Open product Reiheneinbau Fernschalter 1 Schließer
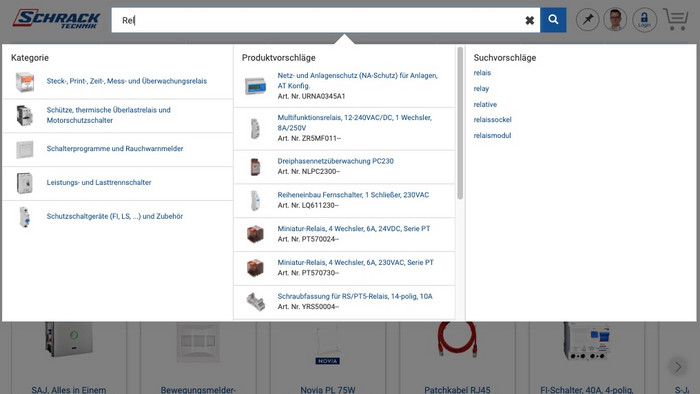 [353, 195]
